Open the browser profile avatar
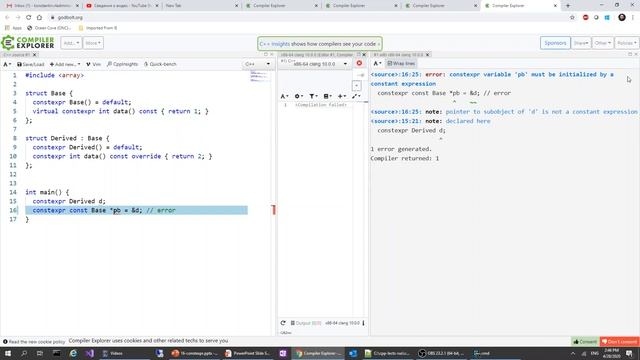 [622, 18]
